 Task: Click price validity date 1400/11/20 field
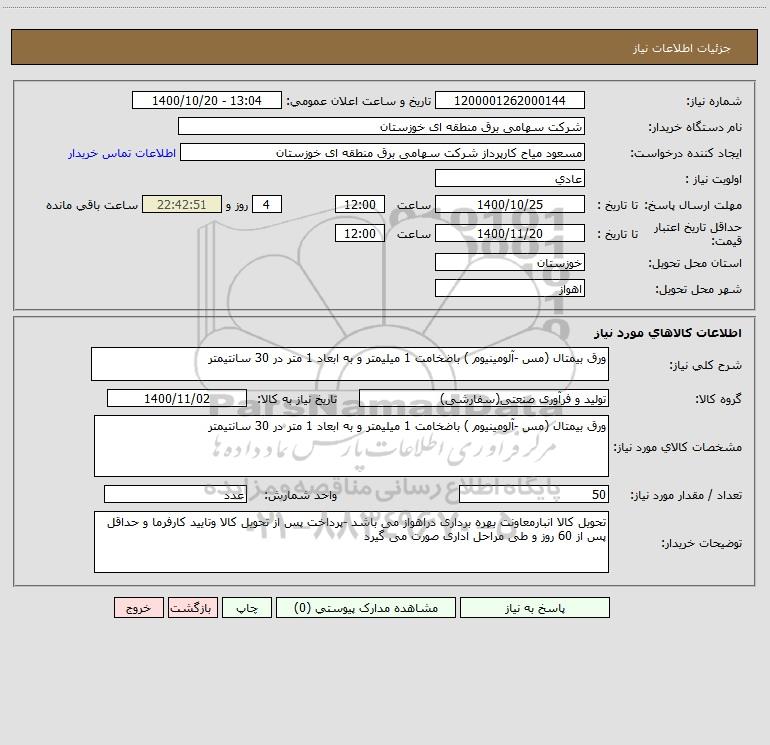[510, 233]
